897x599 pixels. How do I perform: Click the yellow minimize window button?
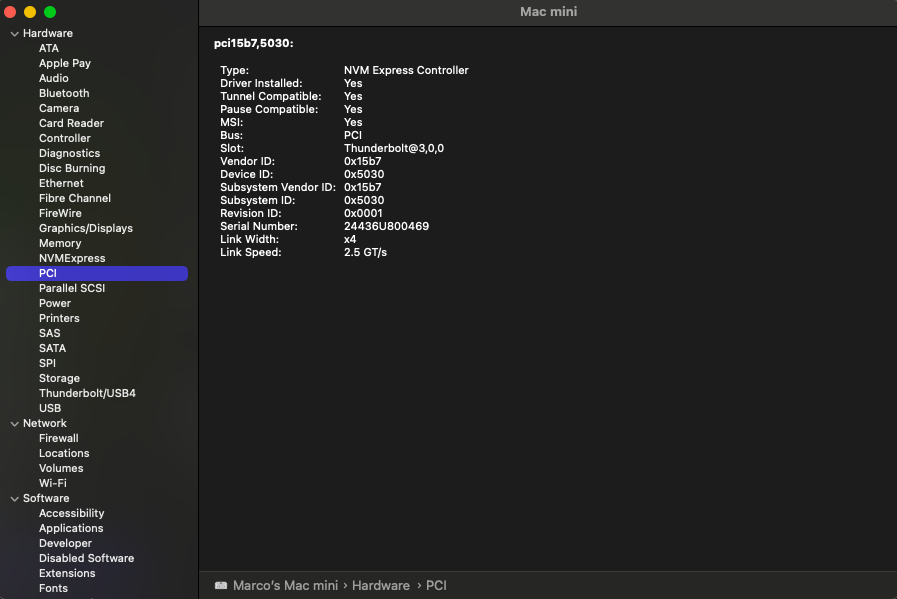30,12
